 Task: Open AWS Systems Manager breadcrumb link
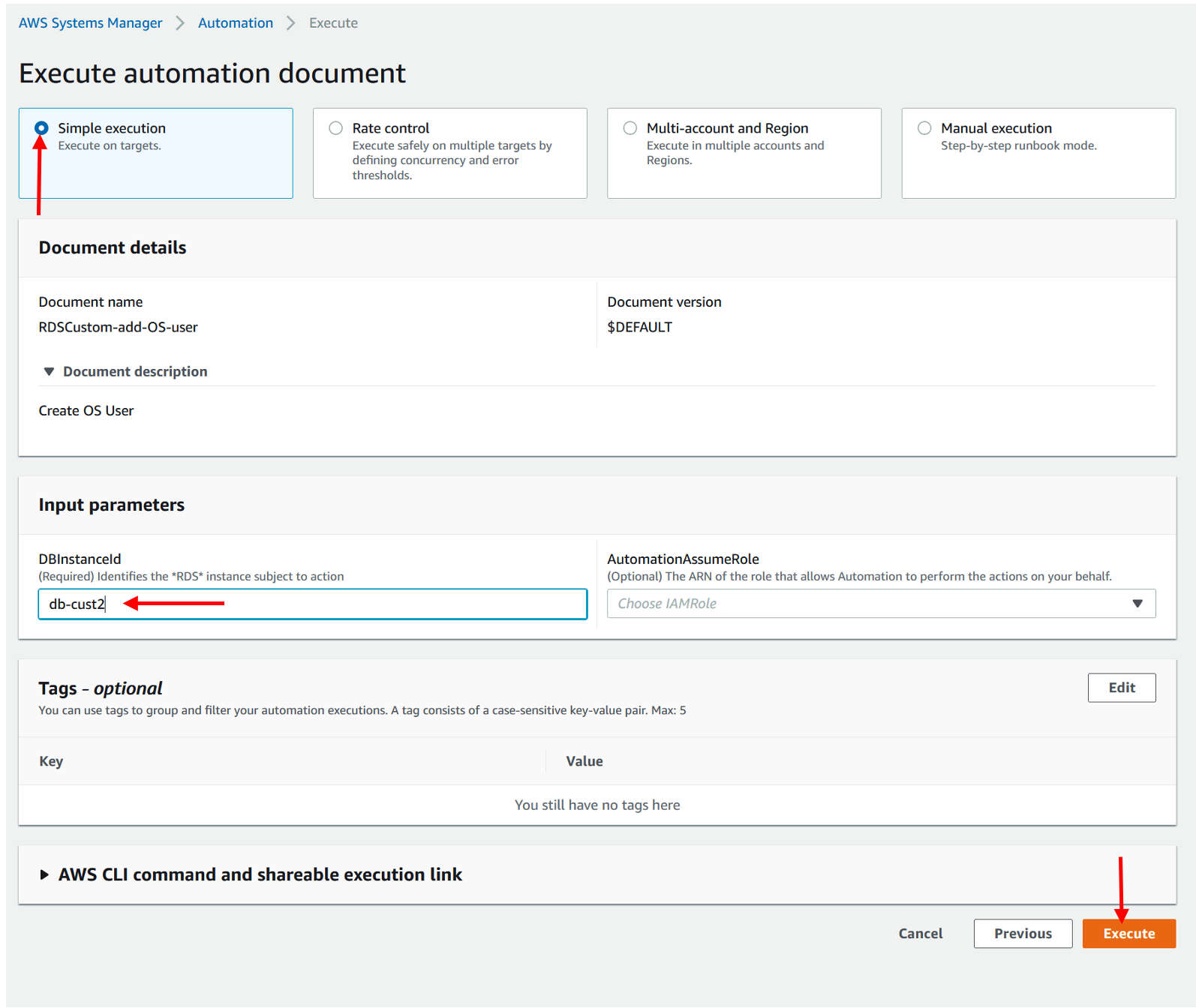pos(90,23)
